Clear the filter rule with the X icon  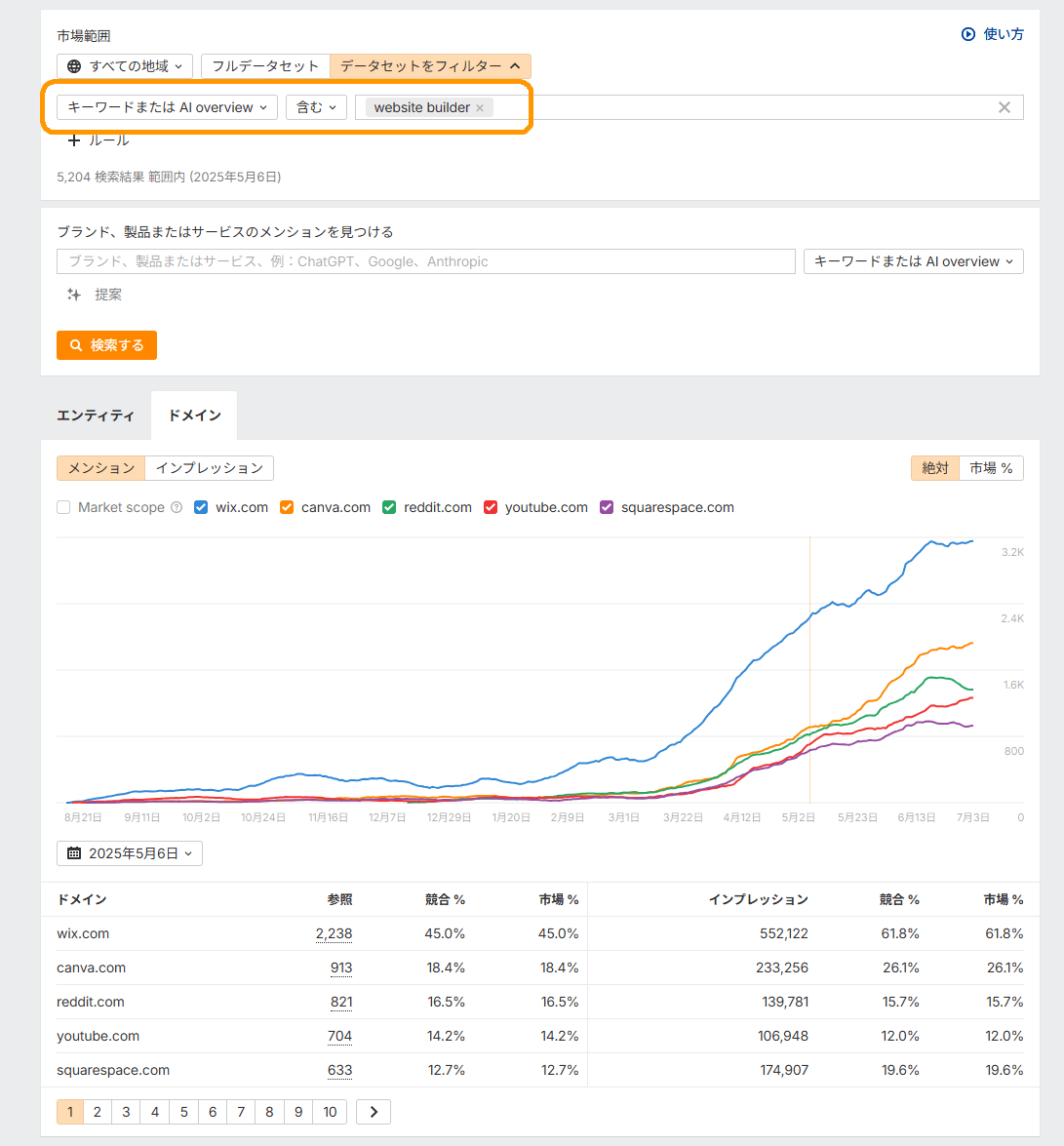tap(1005, 107)
